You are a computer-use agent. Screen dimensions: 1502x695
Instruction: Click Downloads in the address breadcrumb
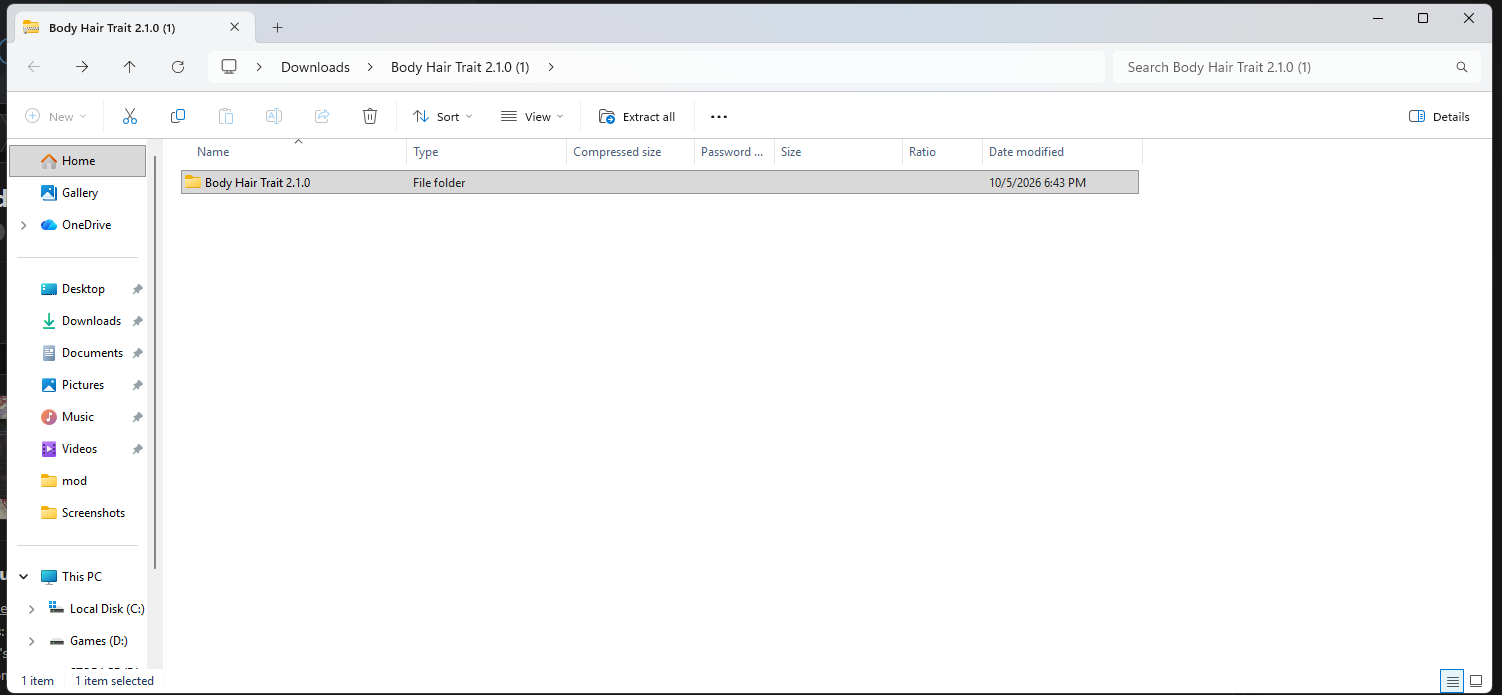point(315,67)
